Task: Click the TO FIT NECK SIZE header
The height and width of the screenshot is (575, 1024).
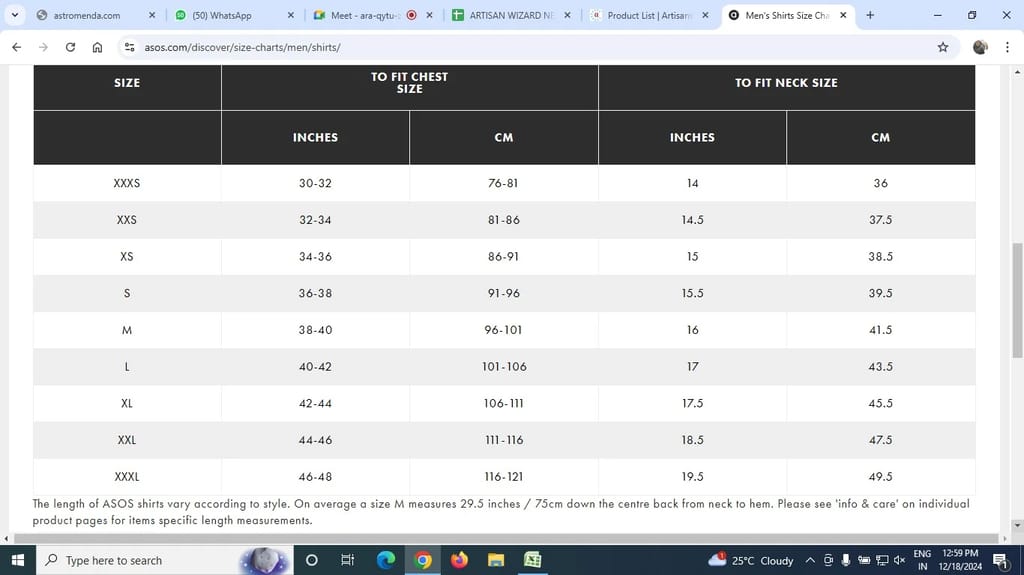Action: tap(786, 83)
